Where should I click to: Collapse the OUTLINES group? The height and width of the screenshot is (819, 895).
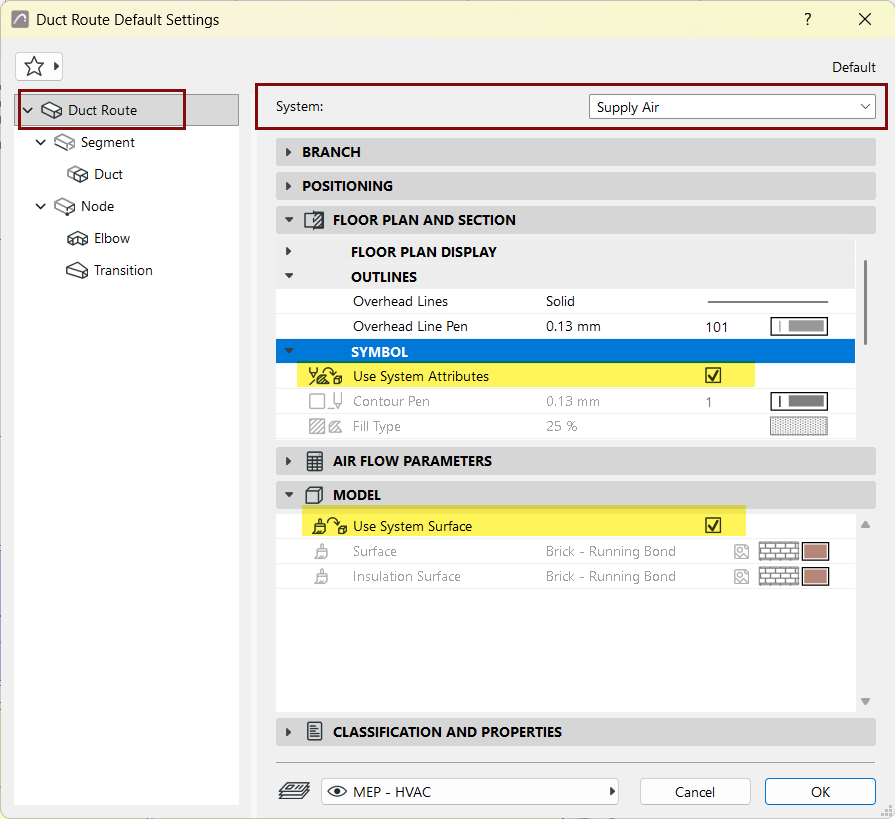(x=289, y=276)
